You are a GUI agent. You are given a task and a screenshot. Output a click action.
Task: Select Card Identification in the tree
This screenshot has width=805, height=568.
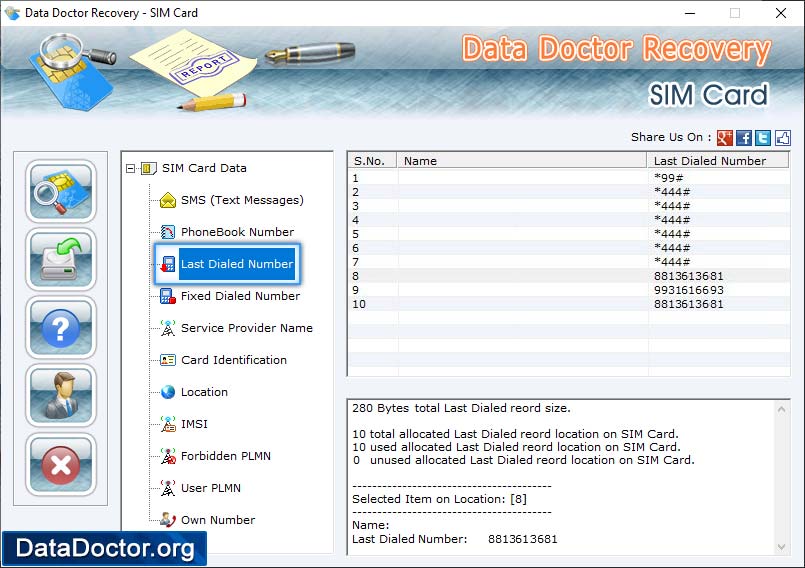(x=234, y=360)
